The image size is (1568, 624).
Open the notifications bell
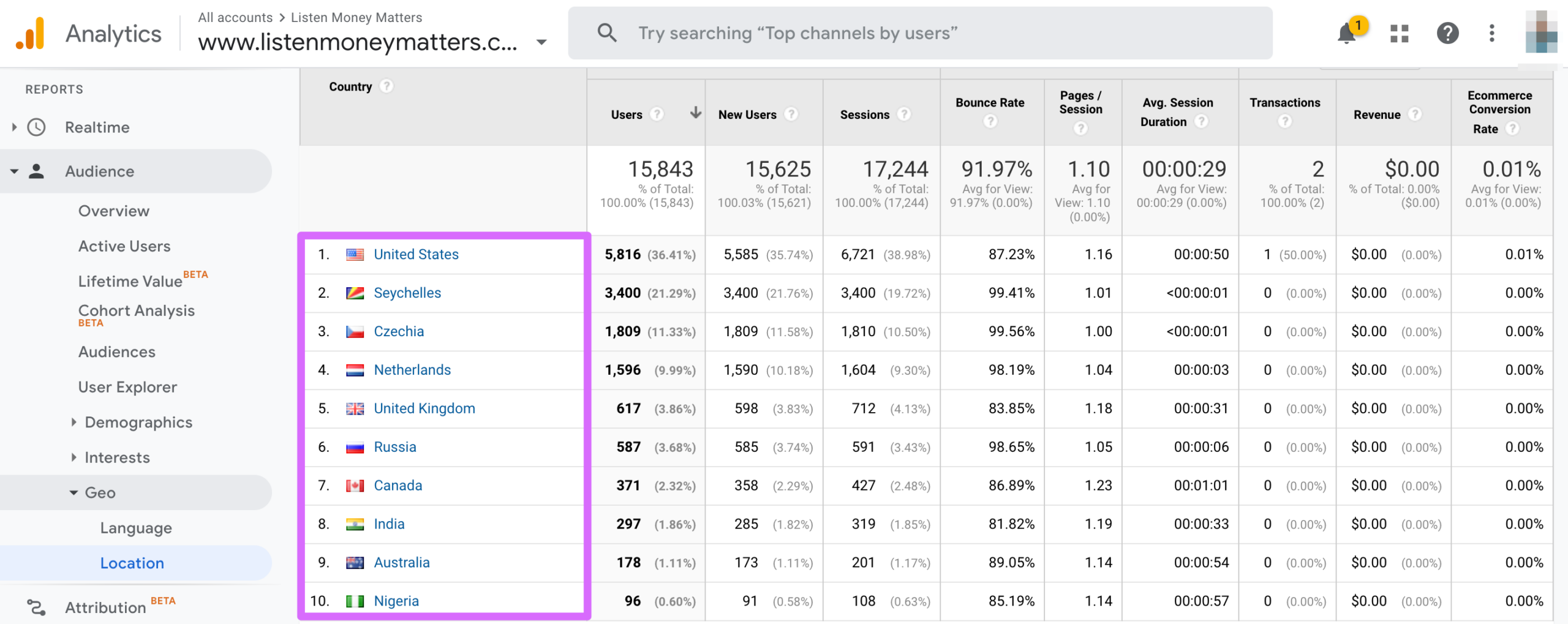[x=1346, y=33]
